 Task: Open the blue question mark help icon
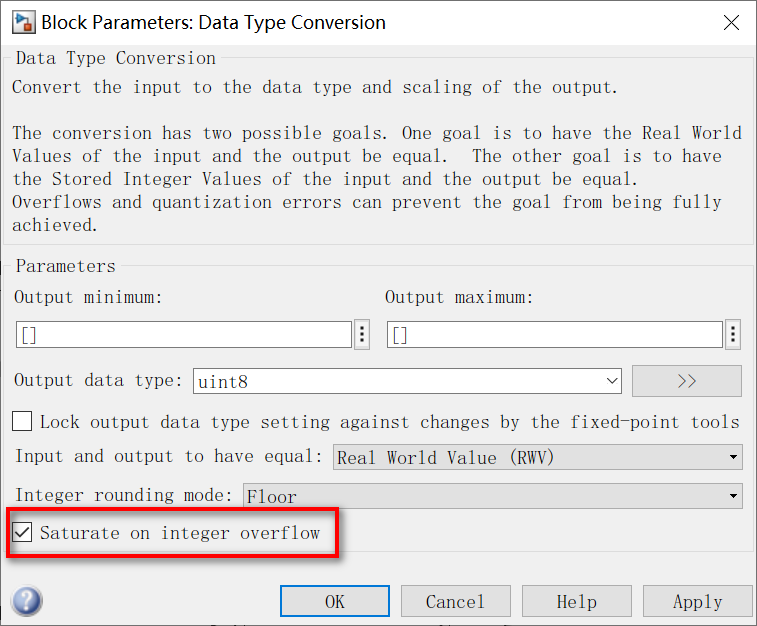(x=27, y=601)
